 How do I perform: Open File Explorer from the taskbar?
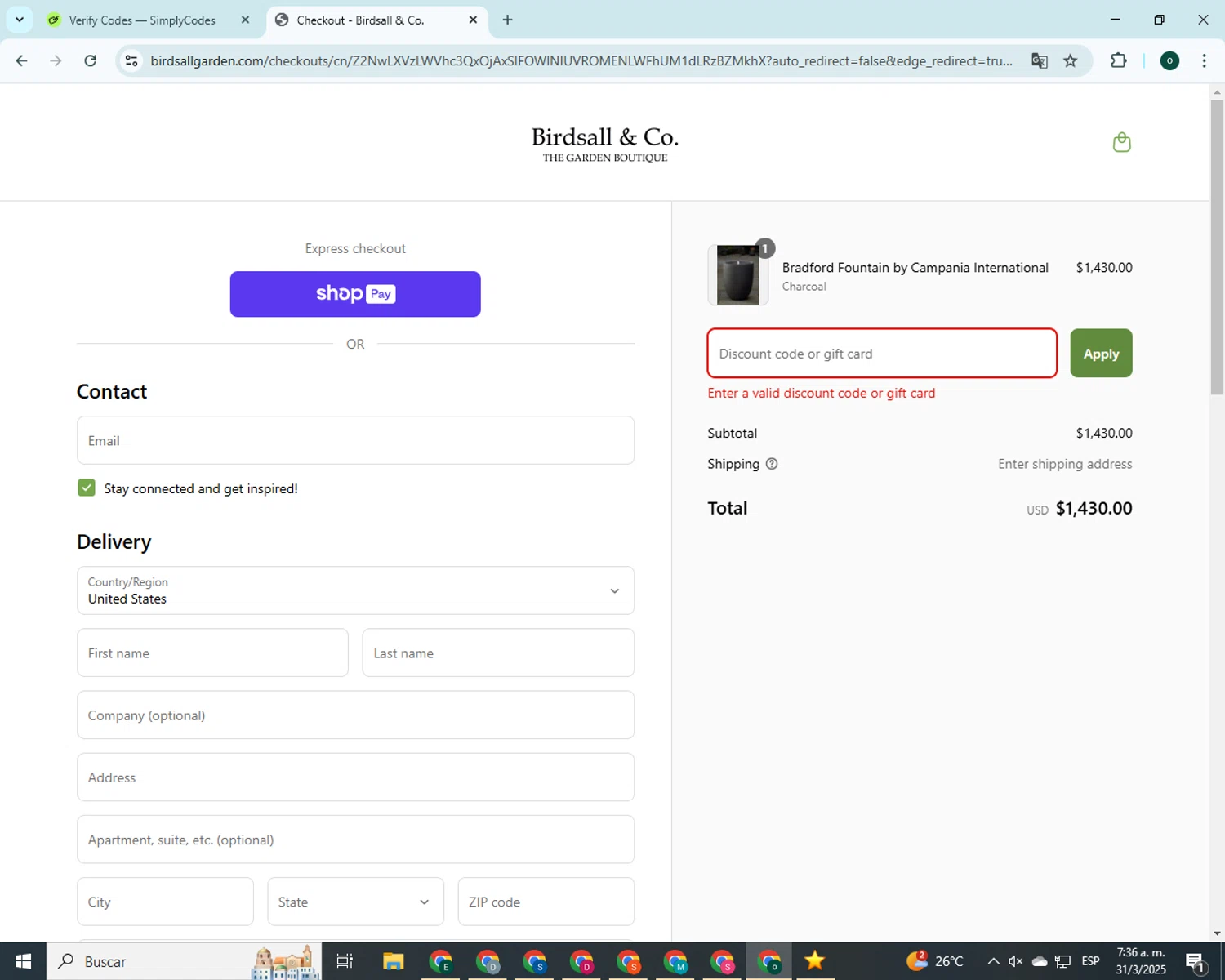[394, 961]
